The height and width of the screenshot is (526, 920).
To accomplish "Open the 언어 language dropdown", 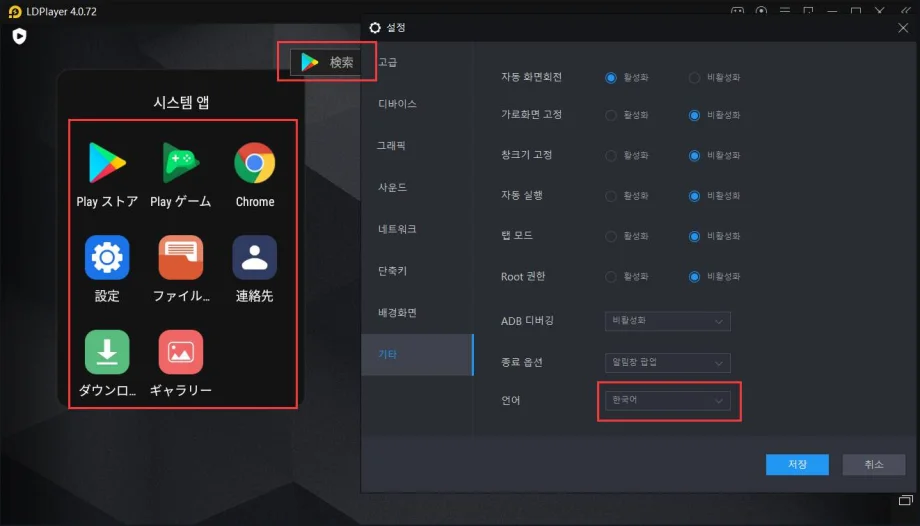I will coord(668,400).
